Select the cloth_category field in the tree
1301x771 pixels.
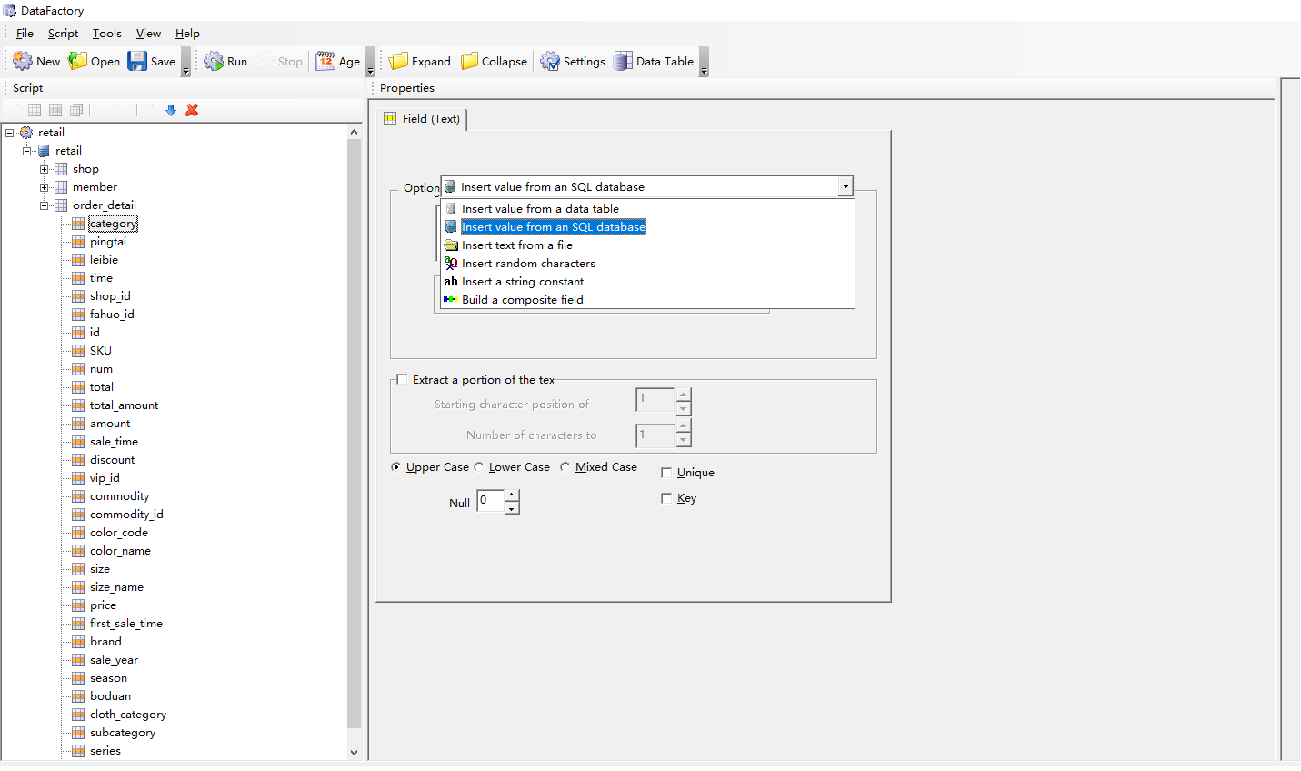click(x=128, y=714)
